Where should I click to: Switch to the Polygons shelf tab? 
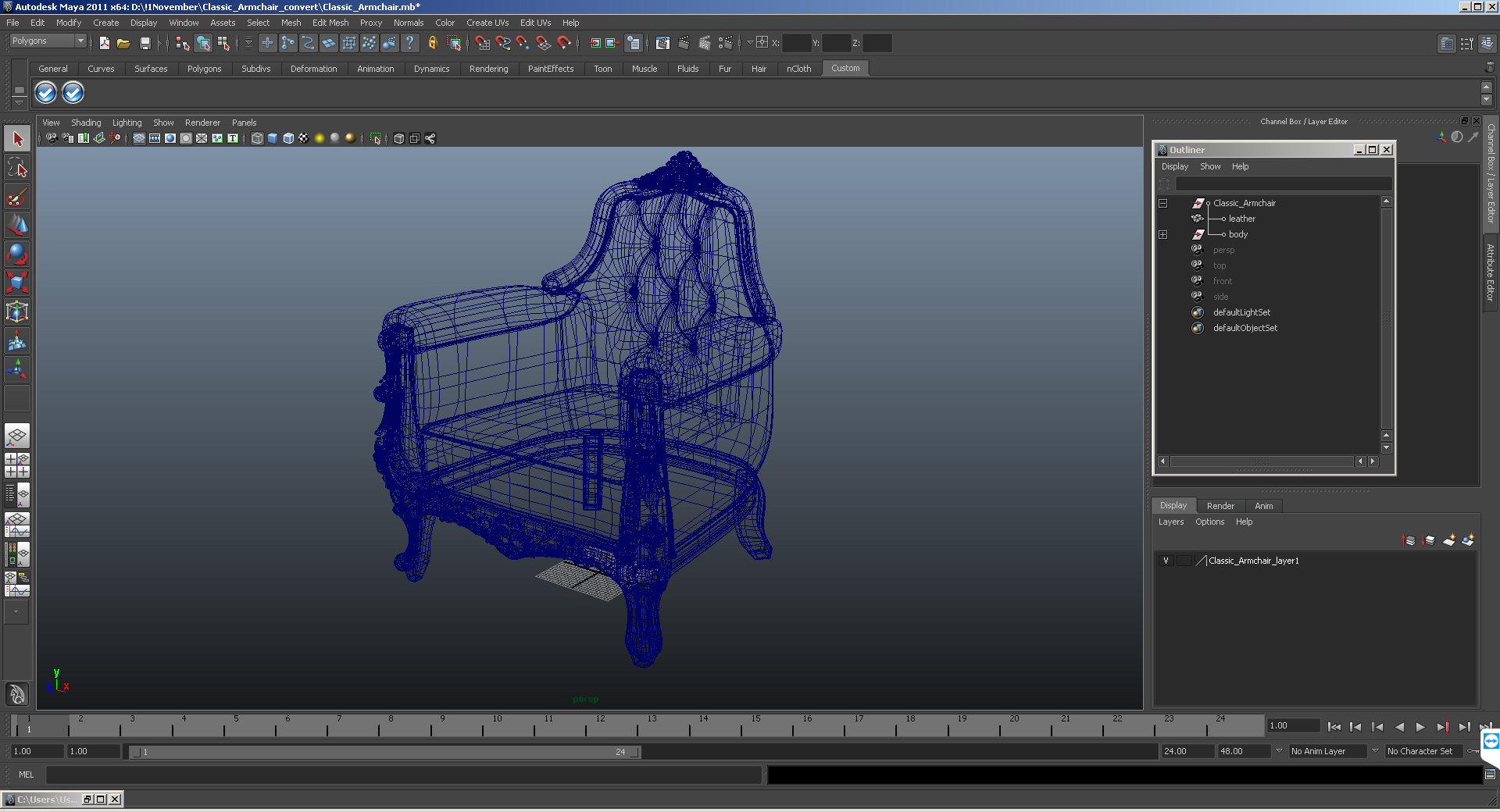204,69
